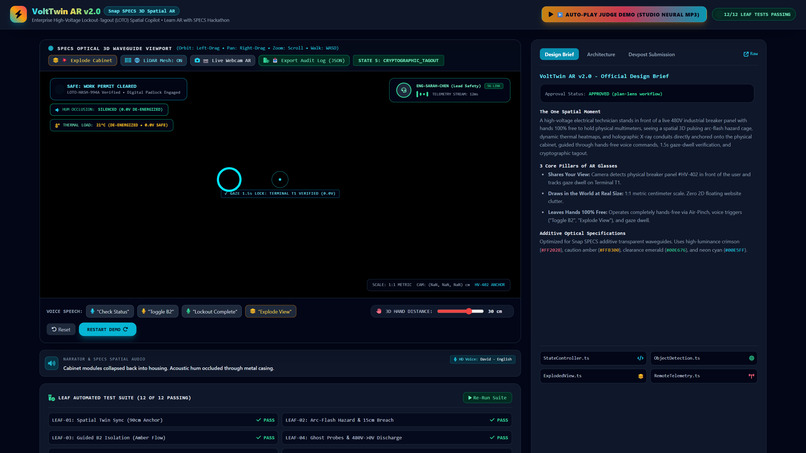Click the small dotted reticle in viewport
Image resolution: width=806 pixels, height=453 pixels.
click(280, 179)
